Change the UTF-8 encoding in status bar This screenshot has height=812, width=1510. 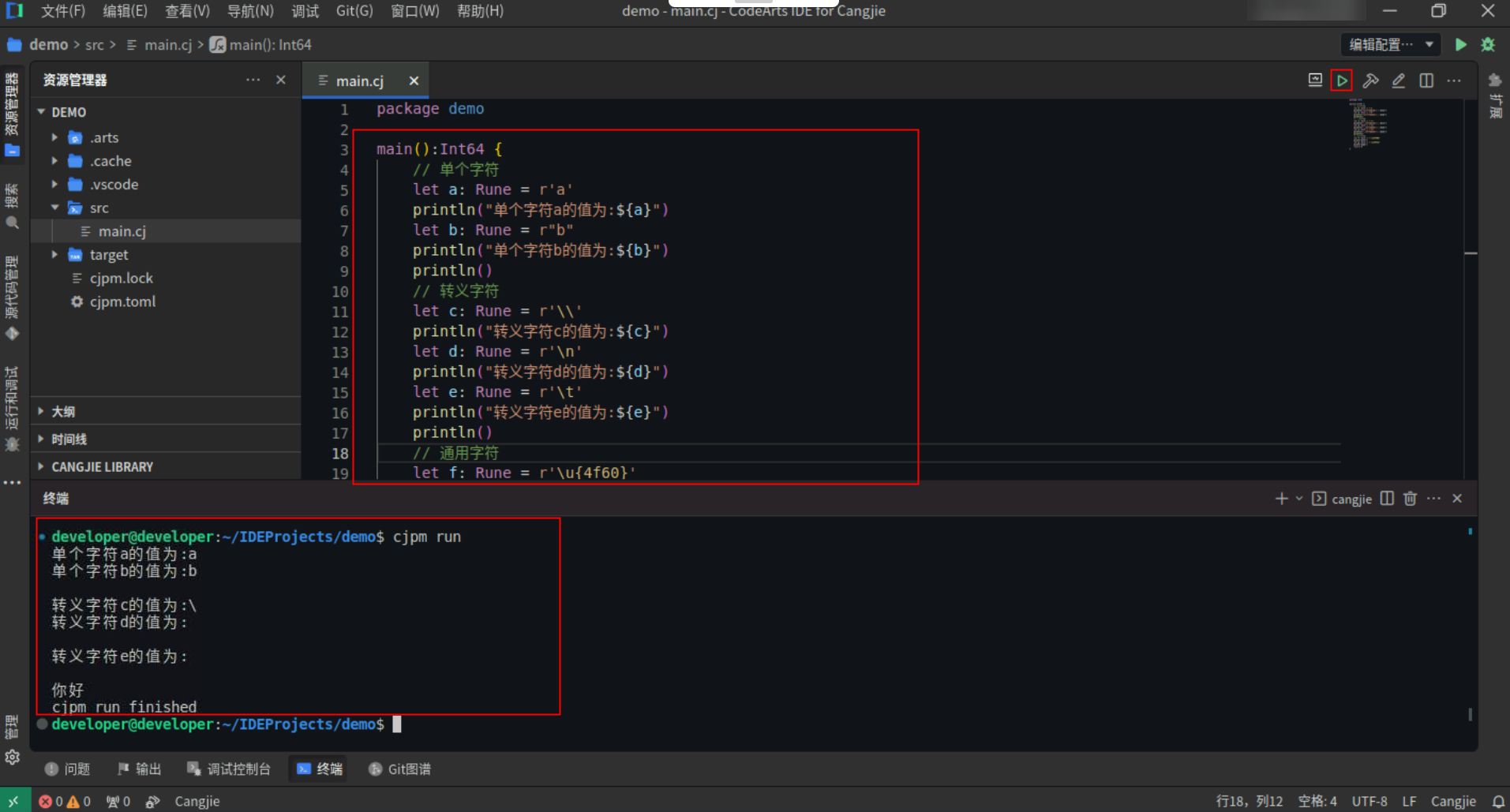pyautogui.click(x=1369, y=801)
